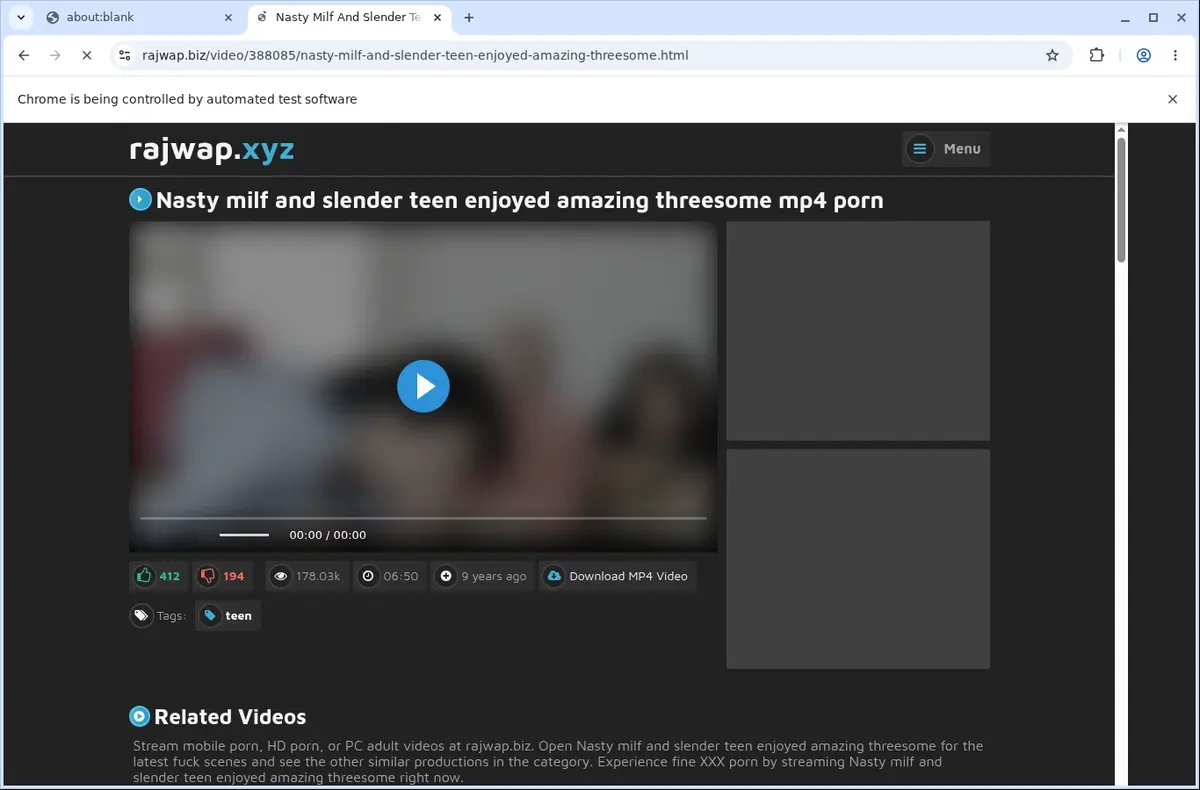Click the rajwap.xyz site logo
Screen dimensions: 1200x790
(212, 149)
